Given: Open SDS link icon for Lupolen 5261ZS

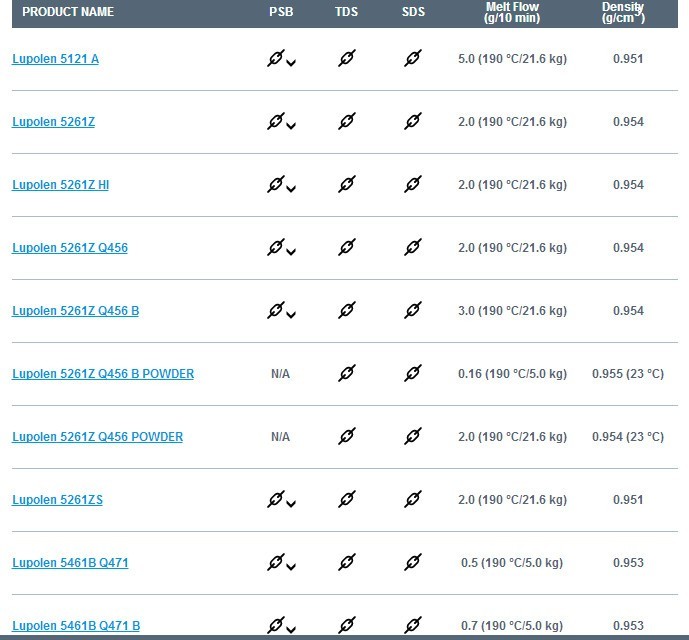Looking at the screenshot, I should (x=413, y=499).
